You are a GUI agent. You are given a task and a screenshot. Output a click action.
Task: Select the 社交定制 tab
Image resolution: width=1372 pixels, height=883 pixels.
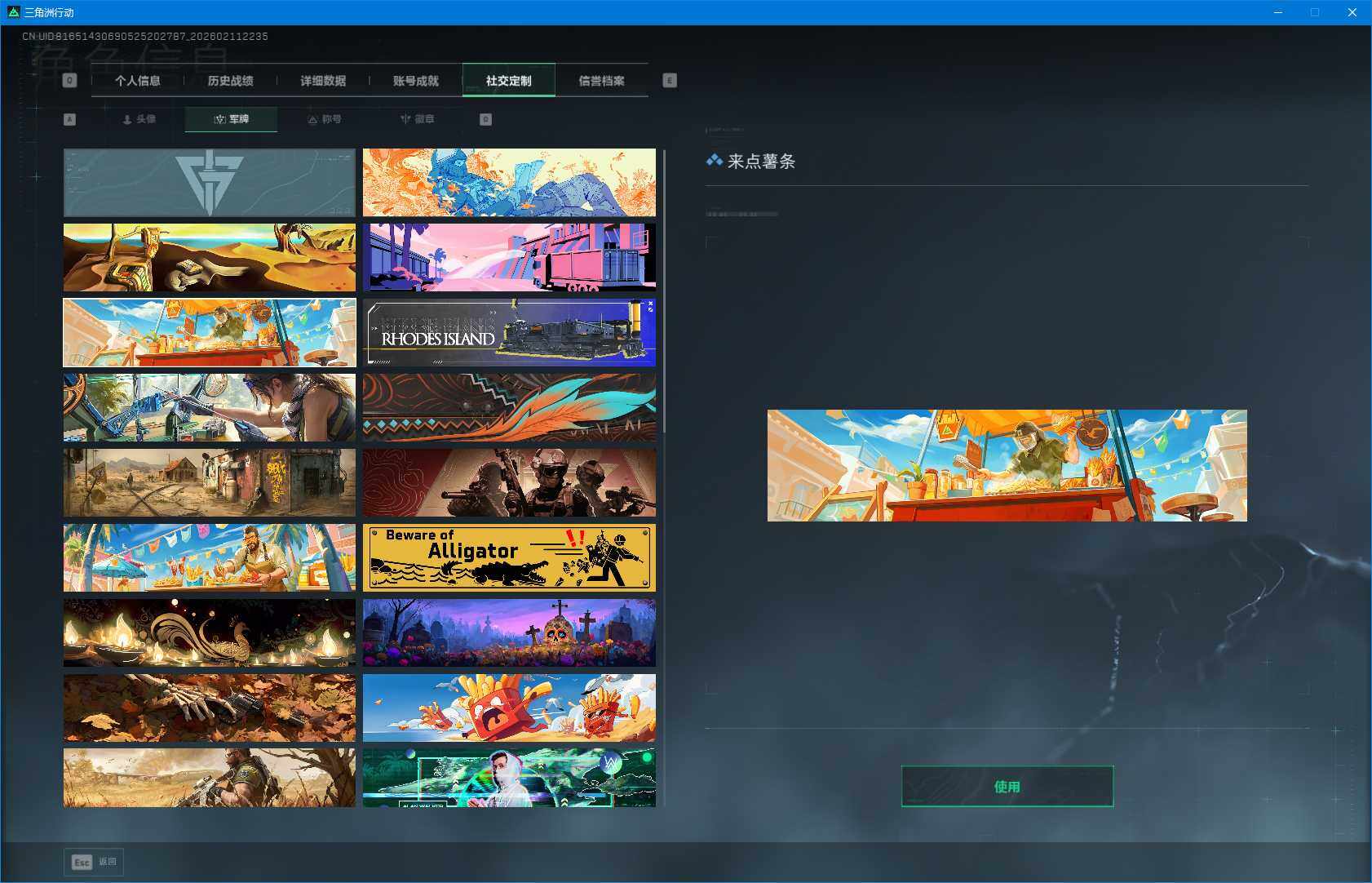[509, 81]
